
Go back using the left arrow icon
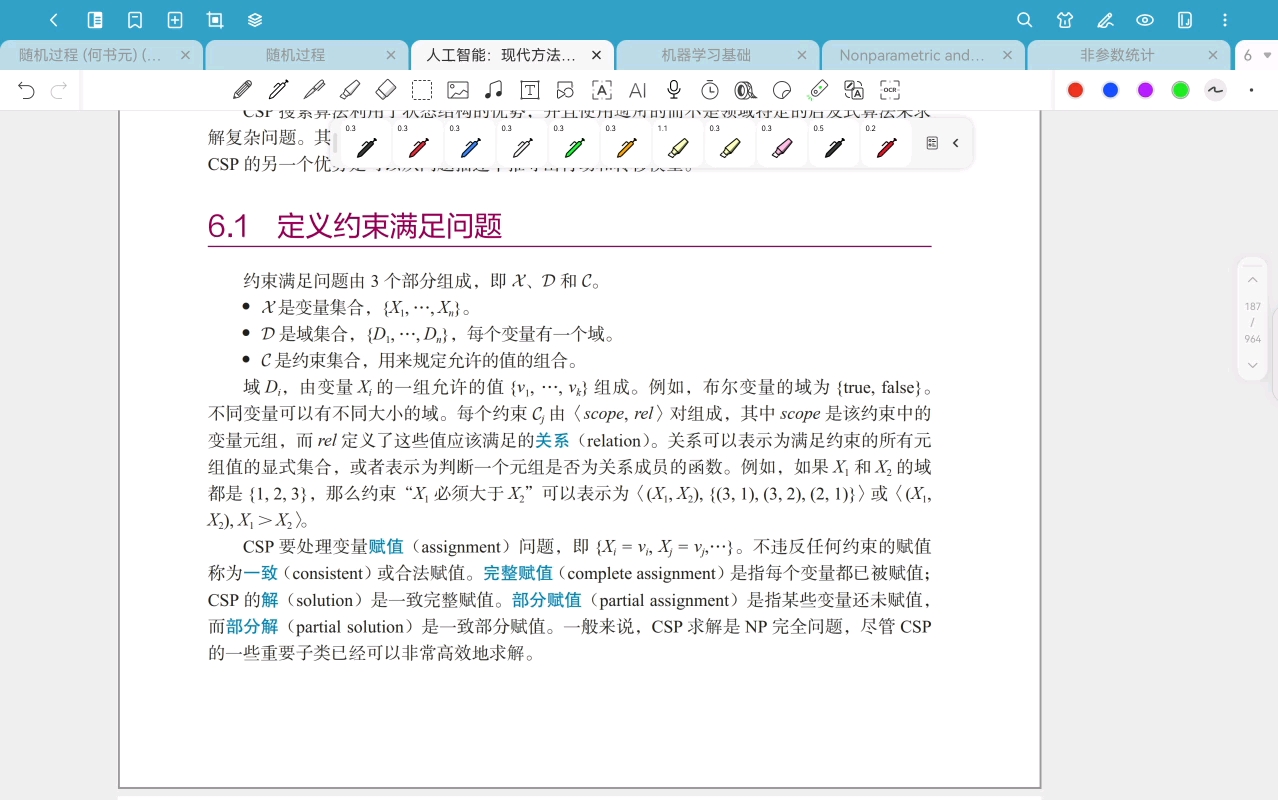click(54, 20)
